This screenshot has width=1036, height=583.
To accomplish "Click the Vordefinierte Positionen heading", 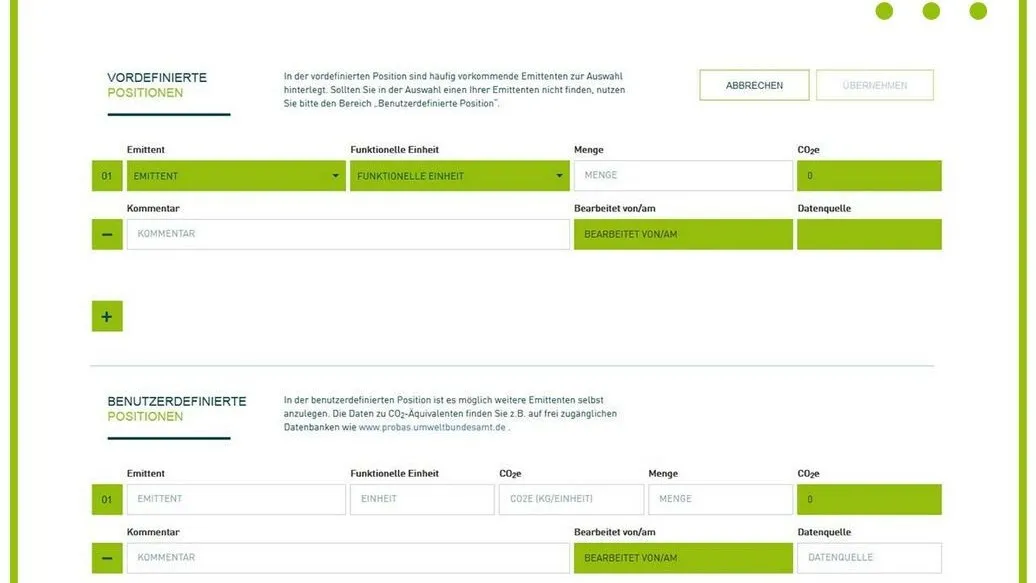I will (x=157, y=85).
